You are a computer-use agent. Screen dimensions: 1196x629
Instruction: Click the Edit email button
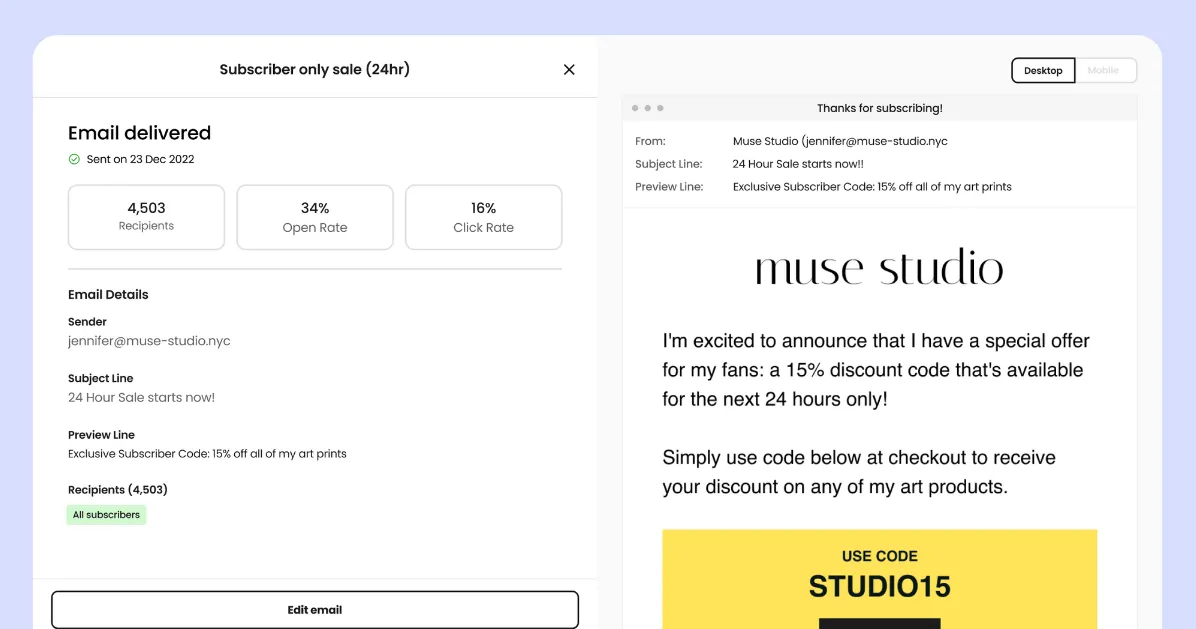point(315,610)
